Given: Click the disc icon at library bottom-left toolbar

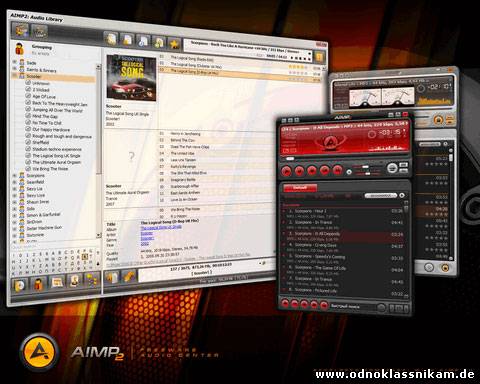Looking at the screenshot, I should tap(20, 284).
